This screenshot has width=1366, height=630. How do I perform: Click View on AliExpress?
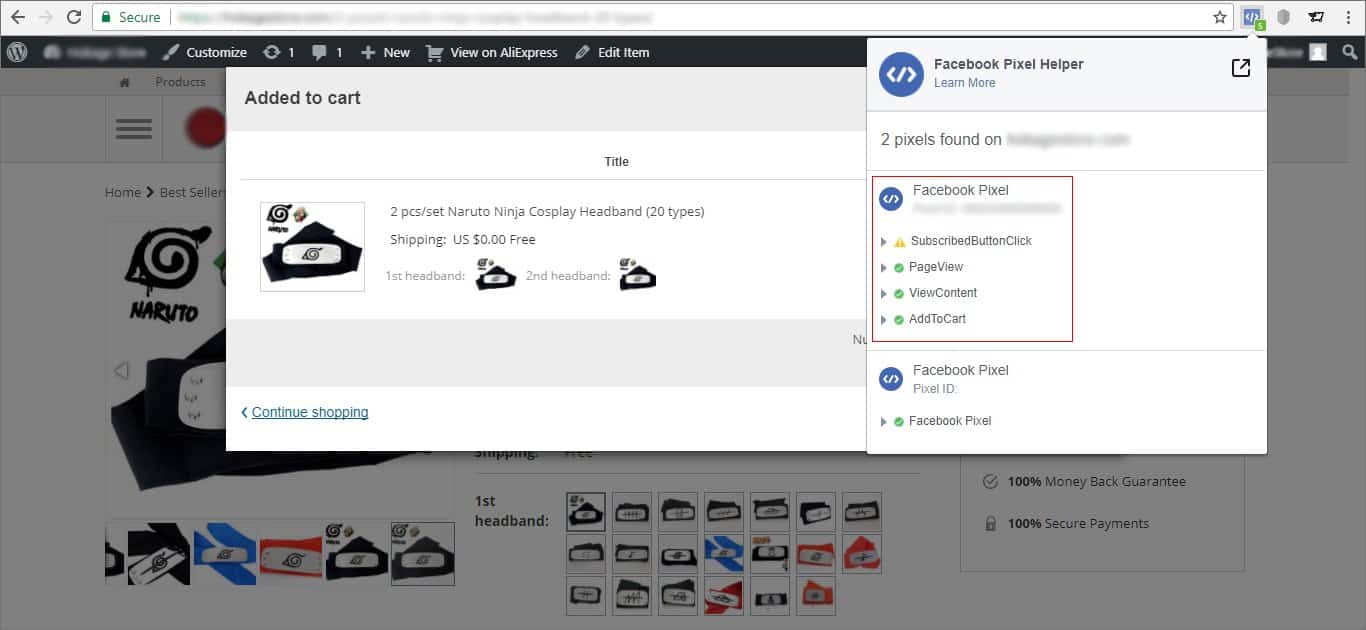click(x=492, y=52)
